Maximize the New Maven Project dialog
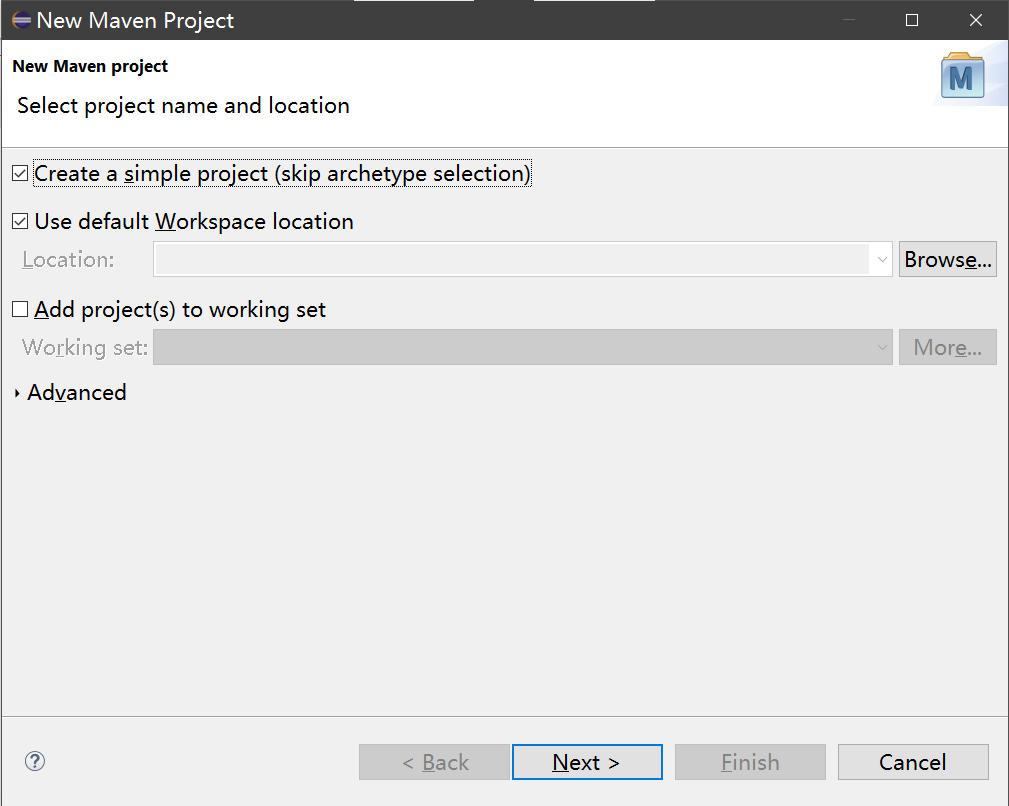 (x=912, y=20)
